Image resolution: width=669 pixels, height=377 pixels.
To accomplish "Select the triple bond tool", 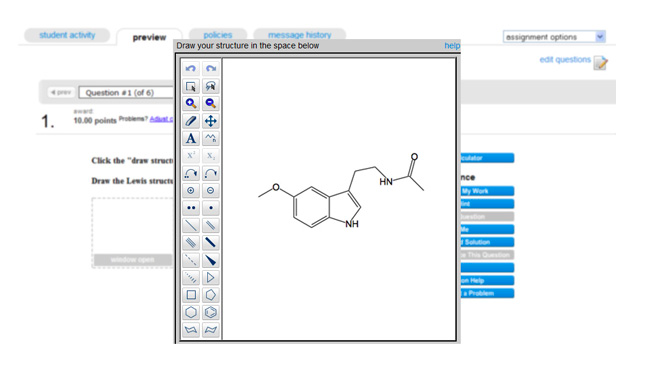I will coord(191,243).
